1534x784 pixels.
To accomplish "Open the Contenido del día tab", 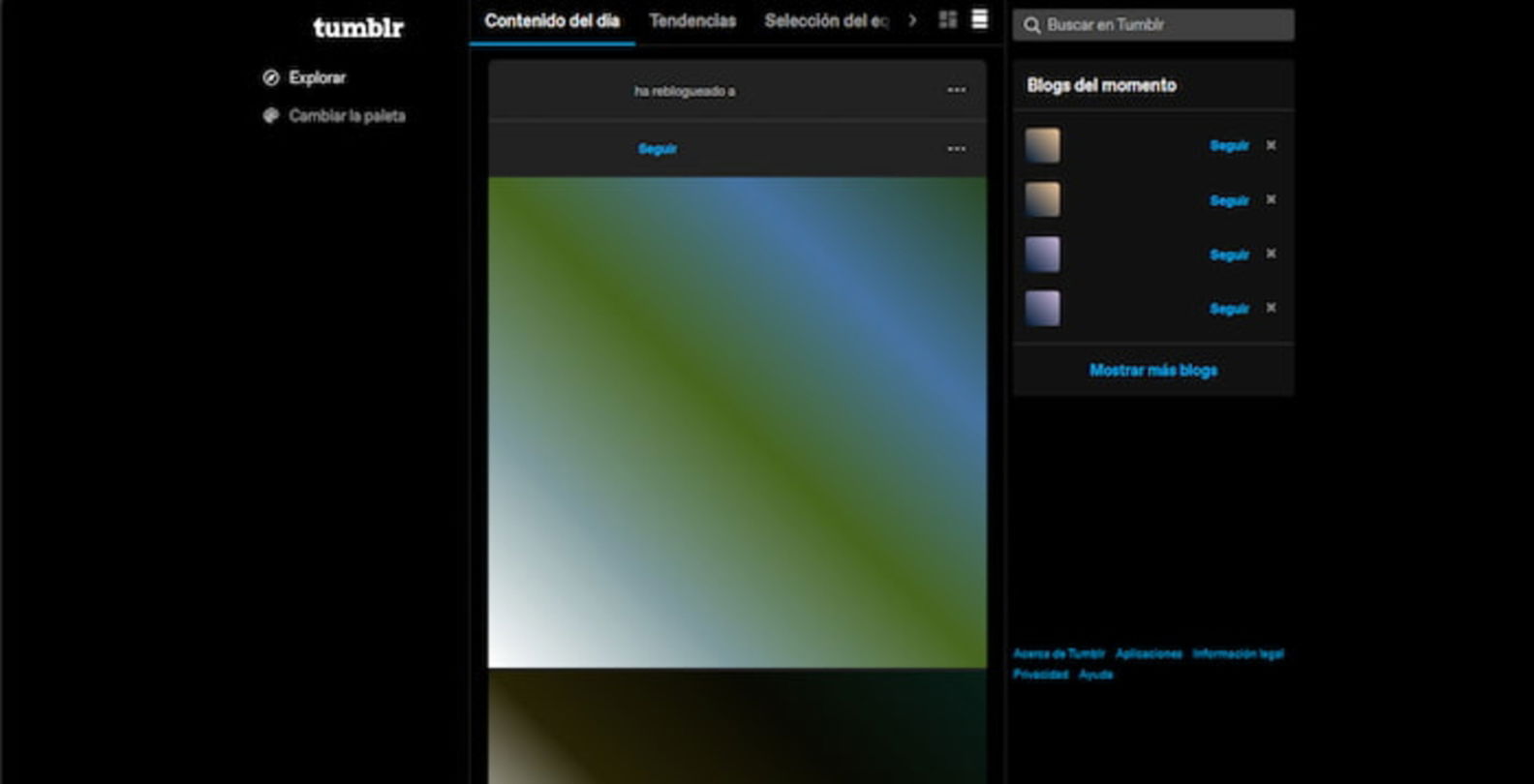I will 552,21.
